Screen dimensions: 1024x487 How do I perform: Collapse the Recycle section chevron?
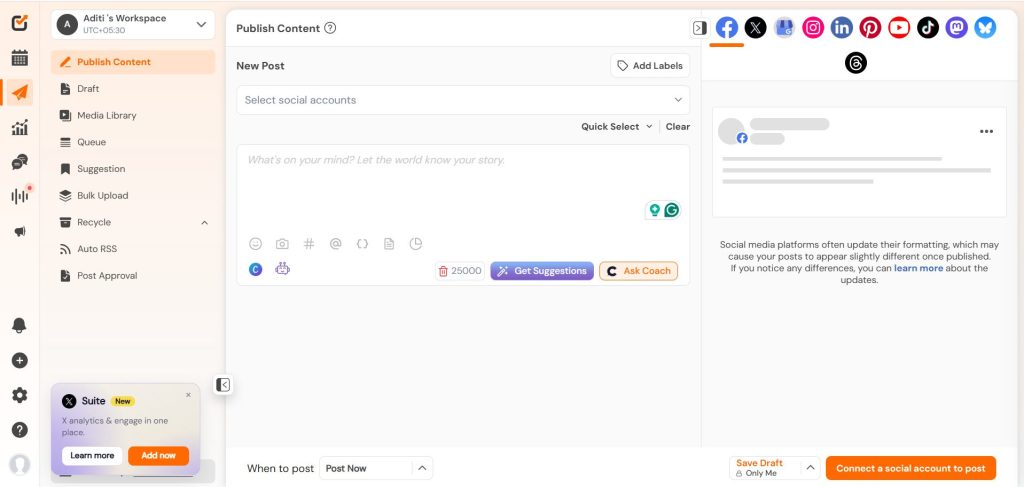204,223
